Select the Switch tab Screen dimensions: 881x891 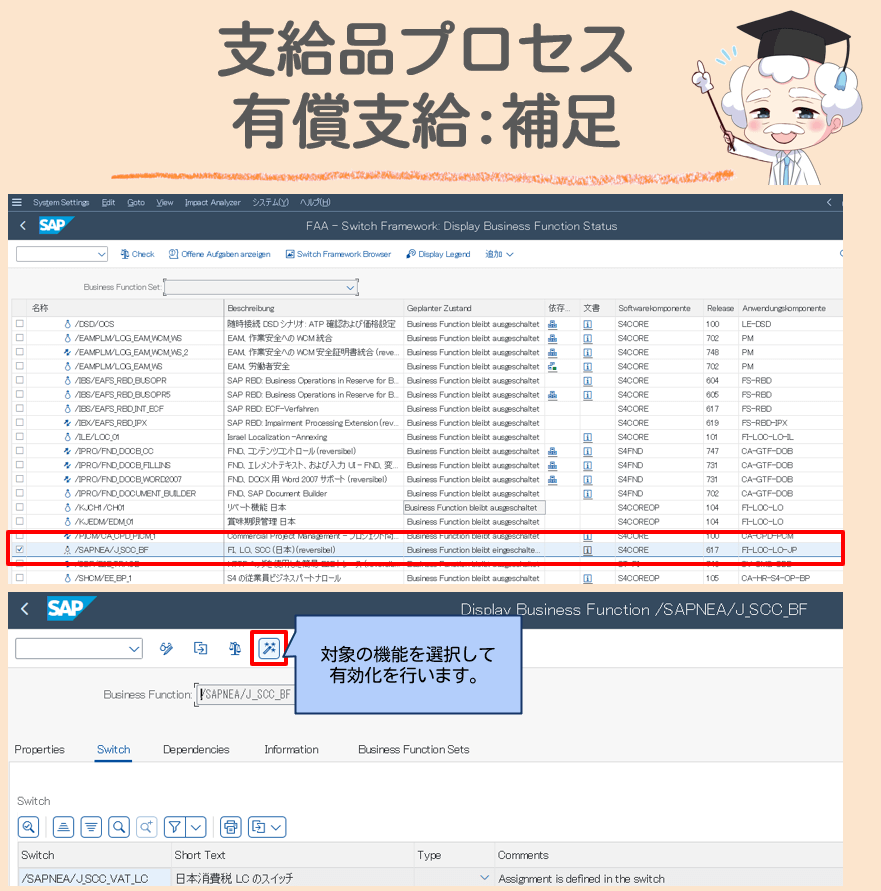pyautogui.click(x=113, y=750)
